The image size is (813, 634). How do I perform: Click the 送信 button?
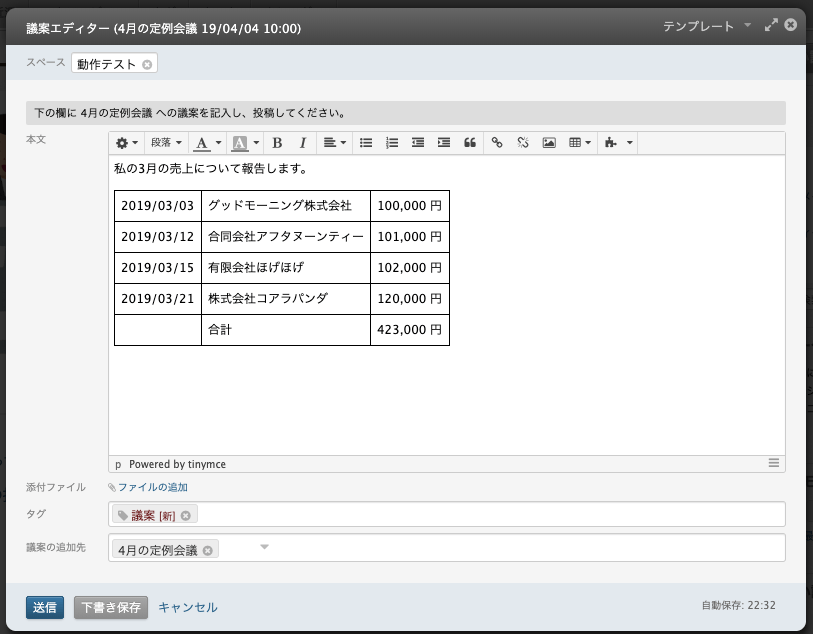pos(46,607)
